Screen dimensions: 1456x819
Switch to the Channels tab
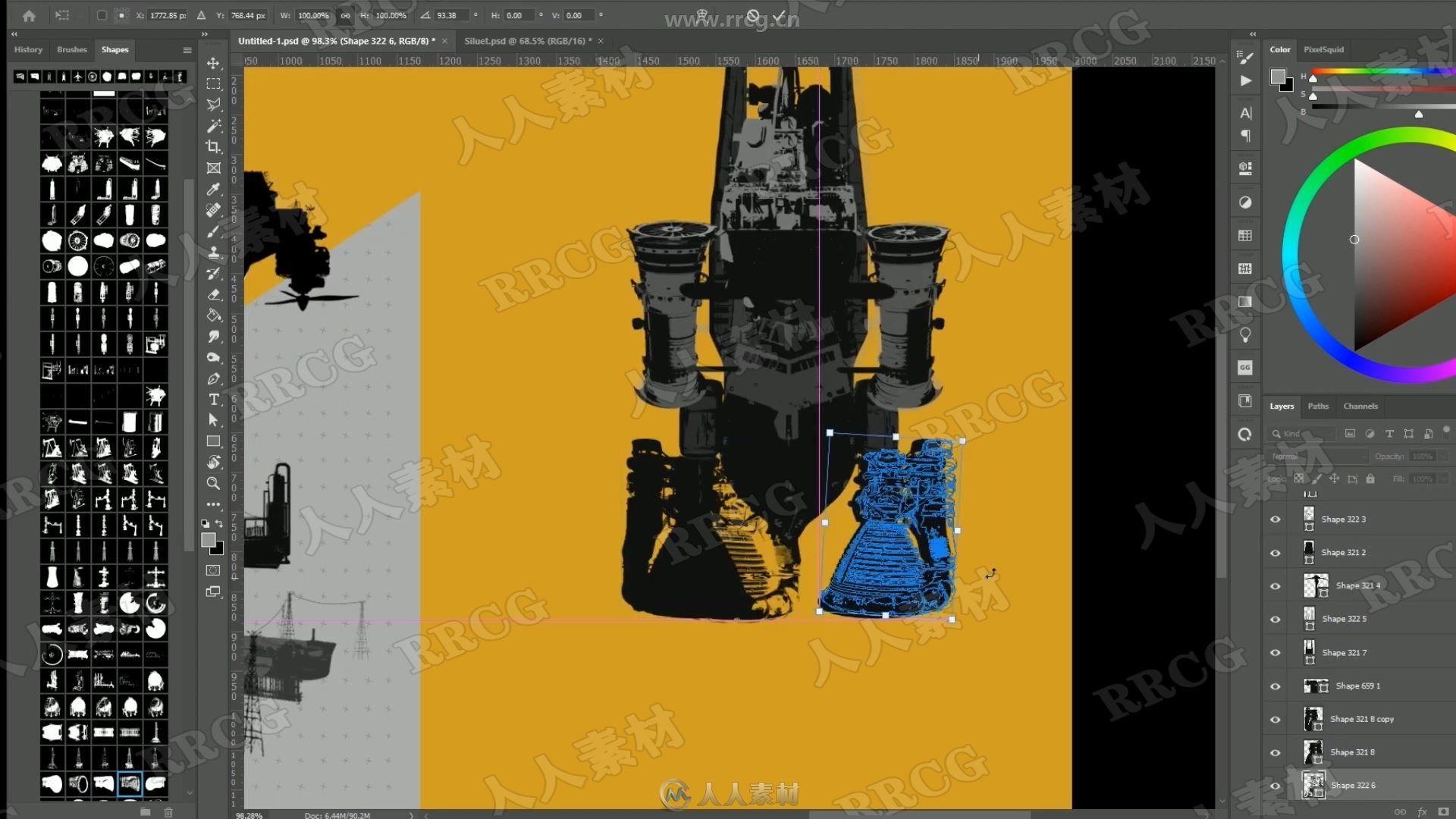[1360, 406]
